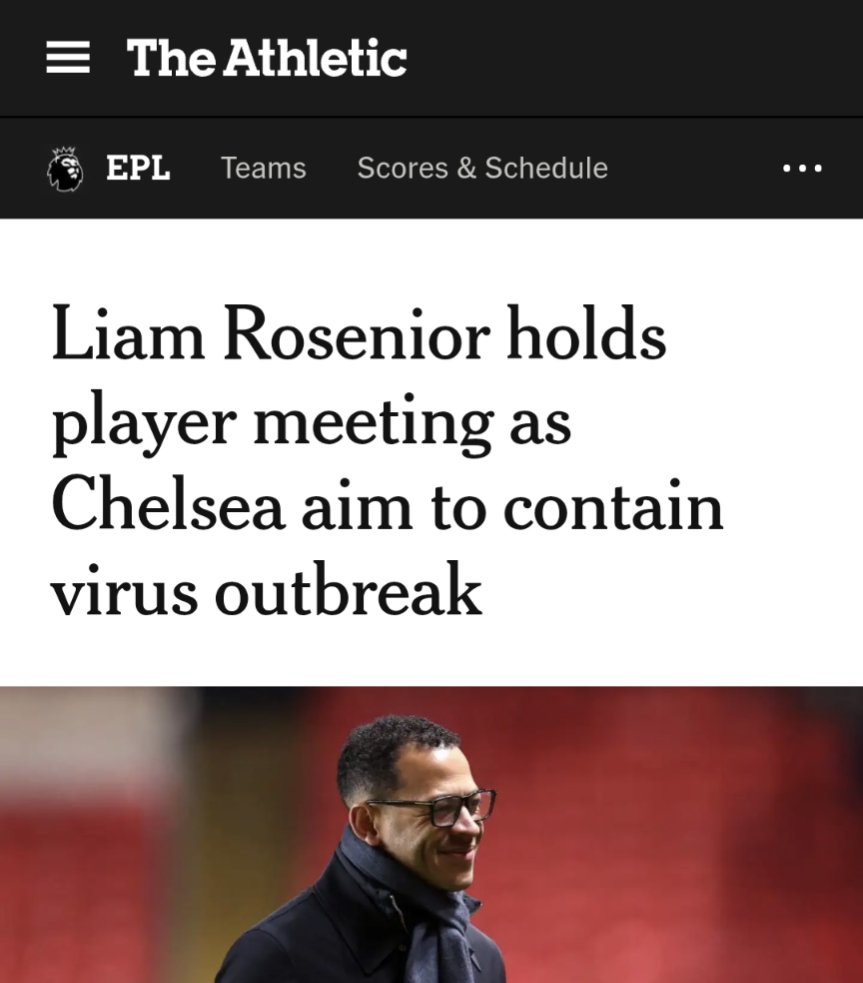Expand the site menu via three-lines icon

click(x=68, y=58)
